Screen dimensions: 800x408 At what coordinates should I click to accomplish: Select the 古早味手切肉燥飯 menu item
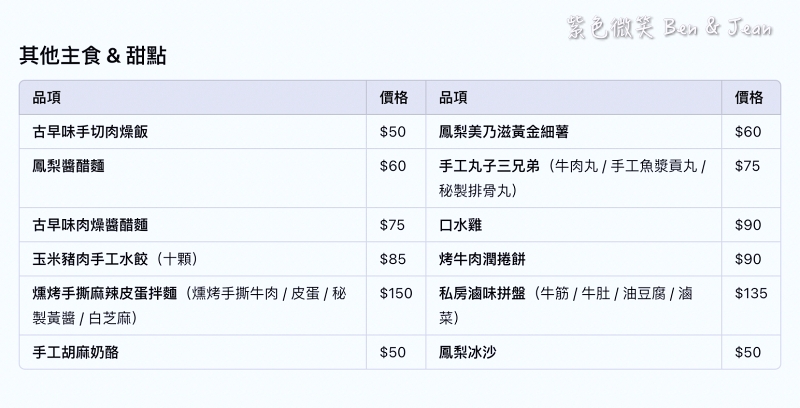pos(91,131)
